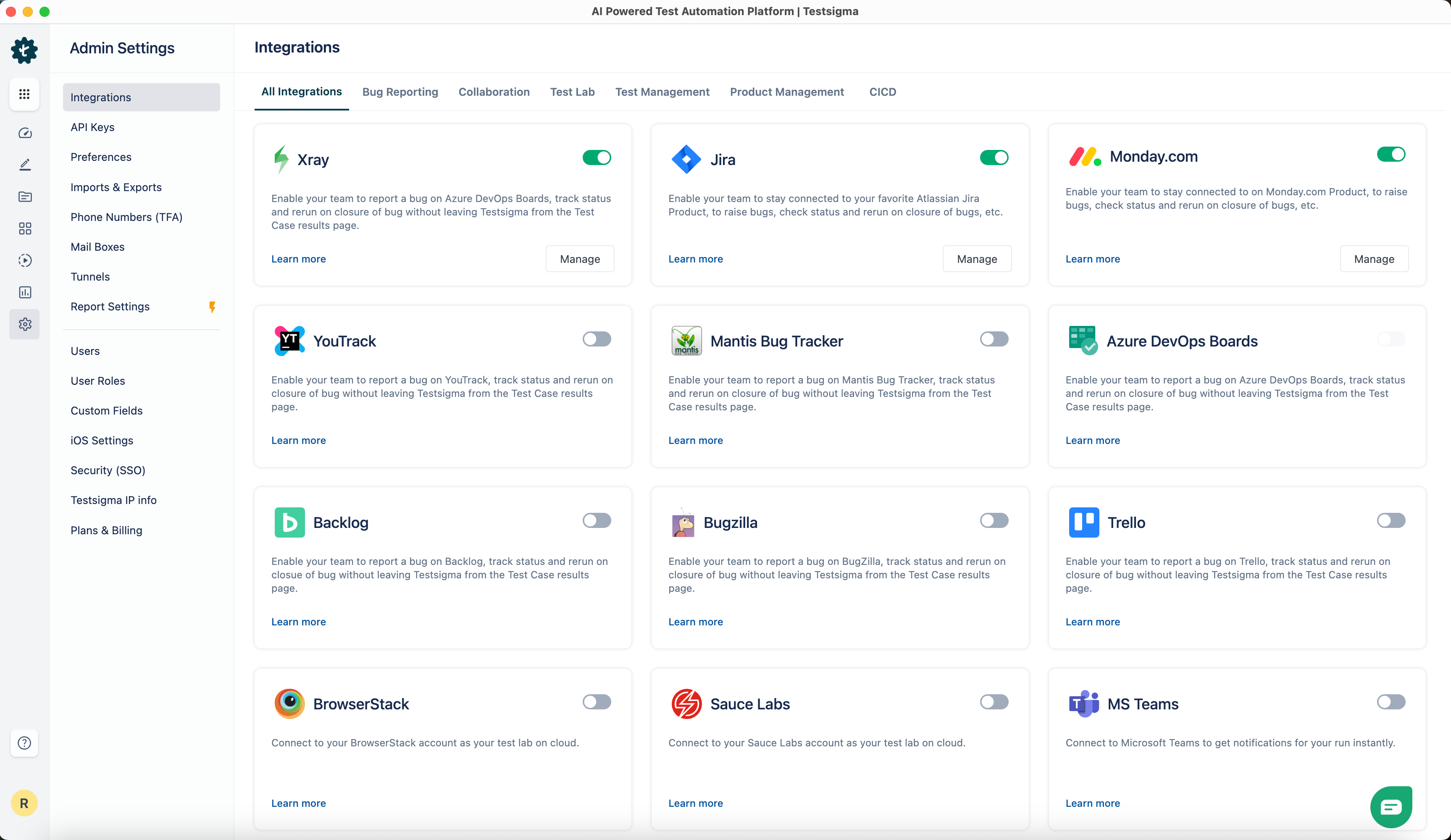Screen dimensions: 1451x840
Task: Click the lightning bolt beside Report Settings
Action: point(212,307)
